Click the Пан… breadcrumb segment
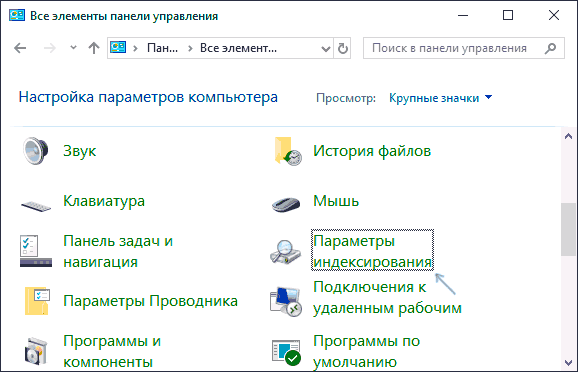The image size is (578, 372). [162, 48]
